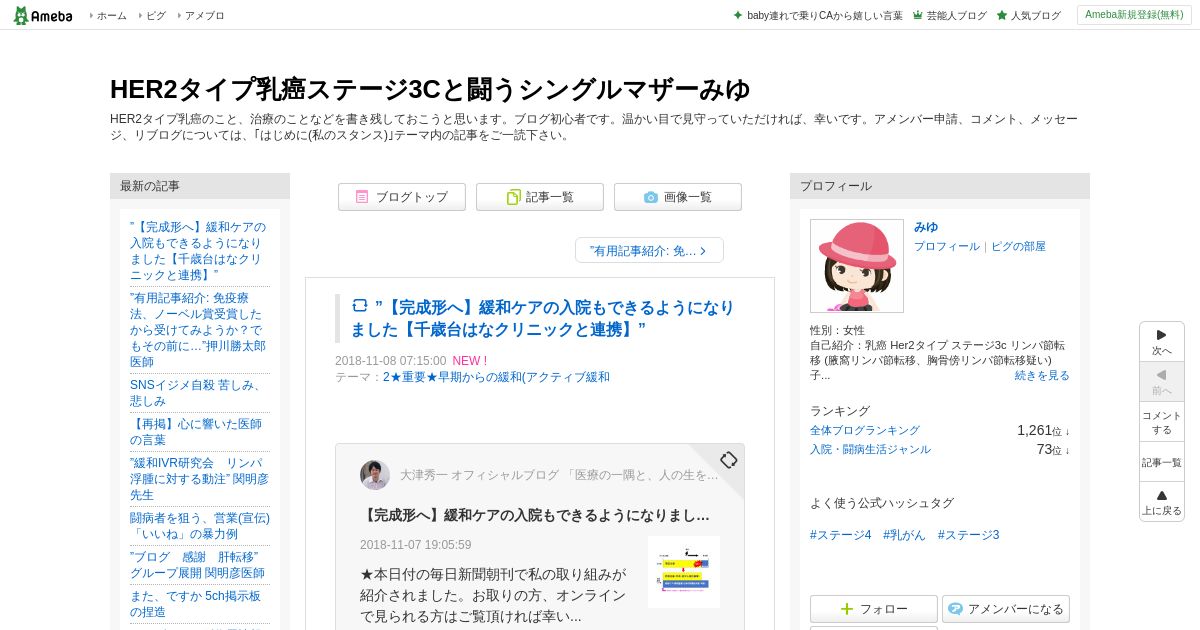Click the 記事一覧 floating button
1200x630 pixels.
coord(1162,462)
